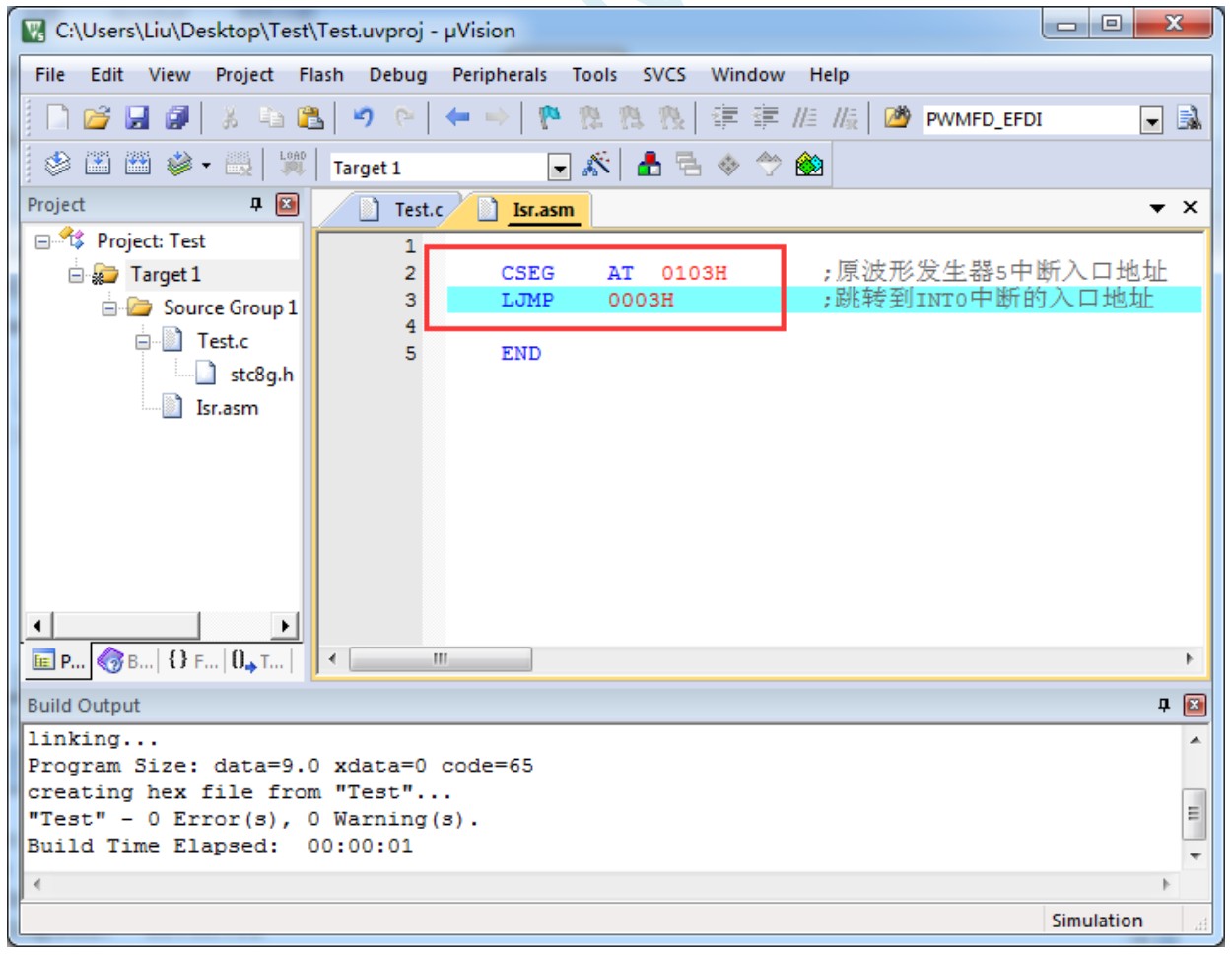Click the Download LOAD icon
Image resolution: width=1232 pixels, height=955 pixels.
click(293, 165)
